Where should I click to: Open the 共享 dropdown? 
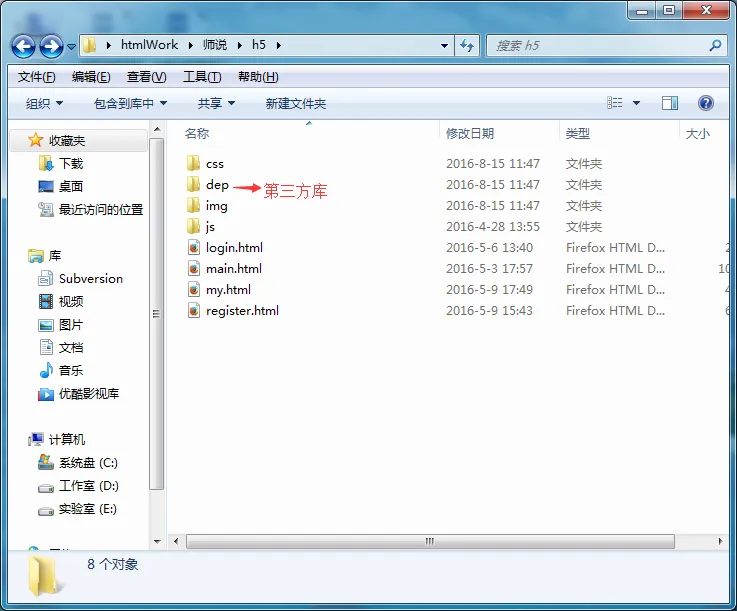[x=216, y=103]
